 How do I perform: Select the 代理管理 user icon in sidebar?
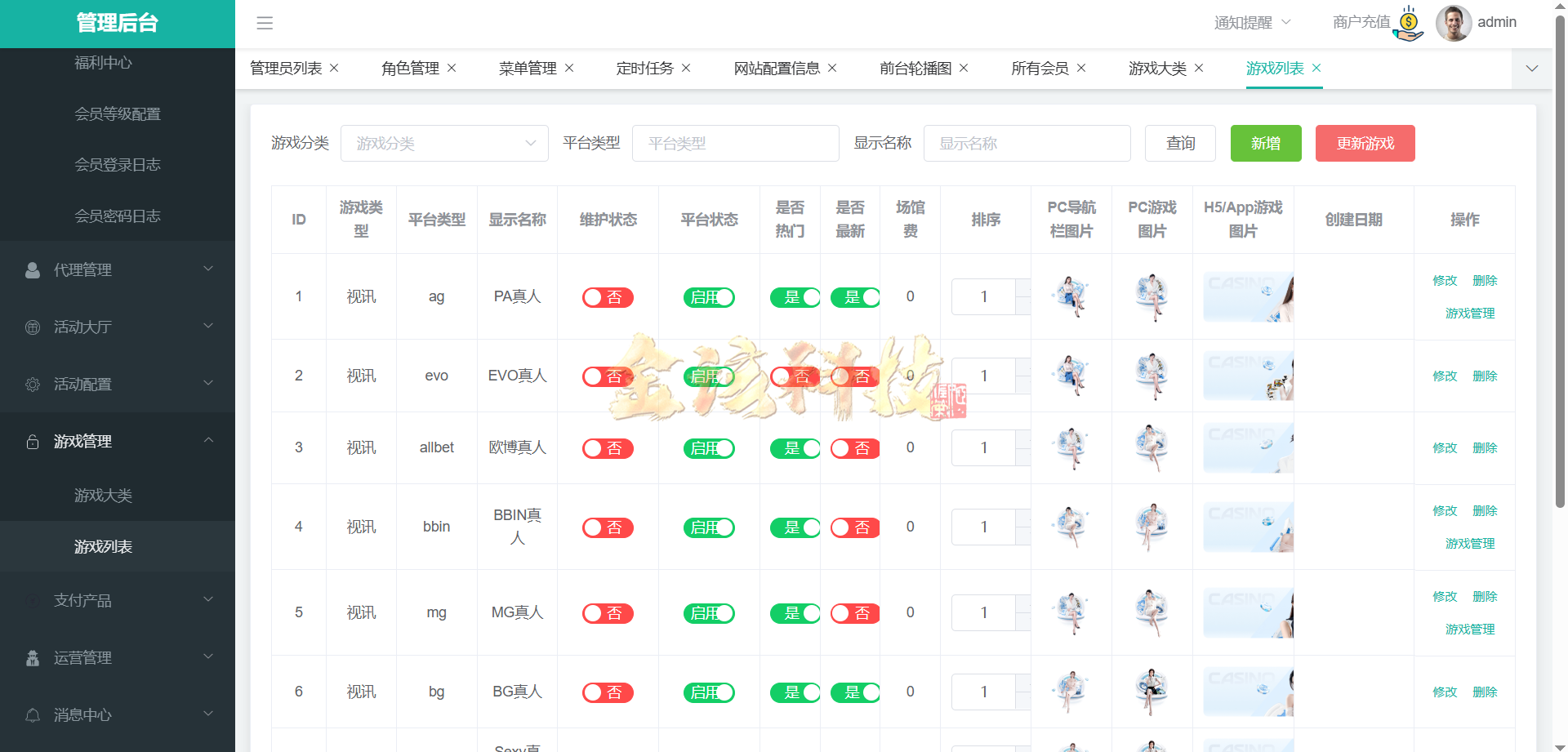(x=33, y=269)
